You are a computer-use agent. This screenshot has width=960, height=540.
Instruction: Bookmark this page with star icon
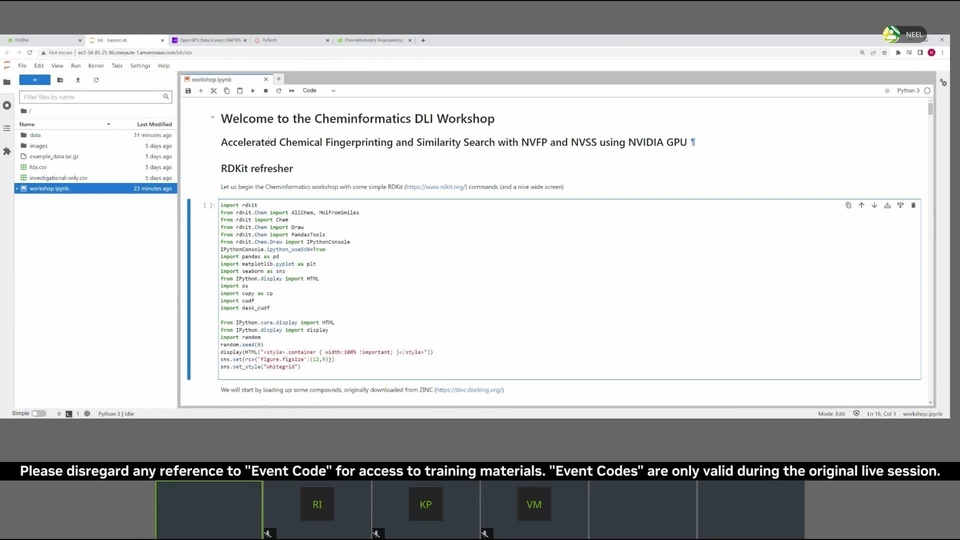pyautogui.click(x=884, y=53)
